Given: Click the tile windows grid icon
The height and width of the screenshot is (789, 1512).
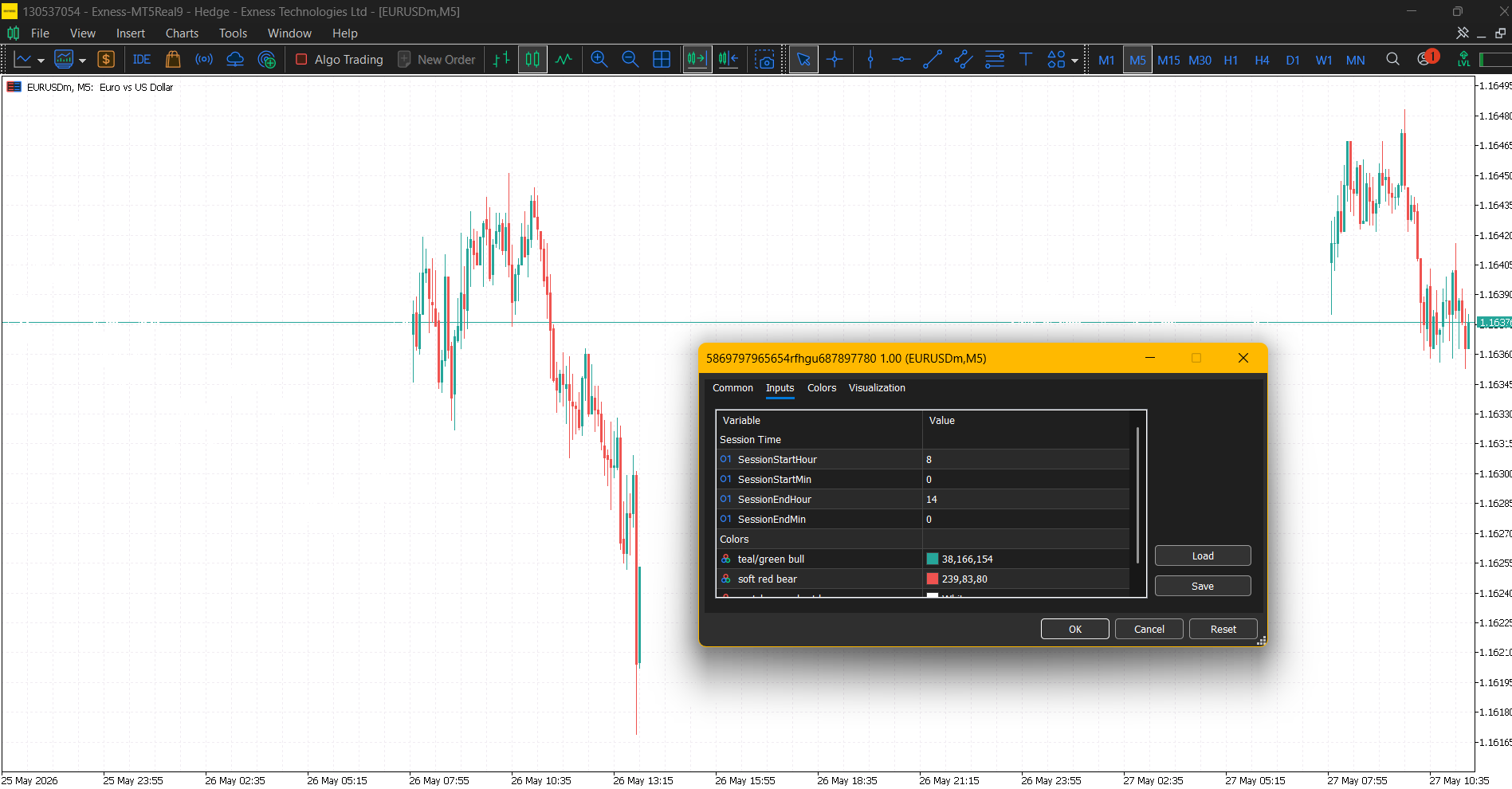Looking at the screenshot, I should pyautogui.click(x=662, y=60).
